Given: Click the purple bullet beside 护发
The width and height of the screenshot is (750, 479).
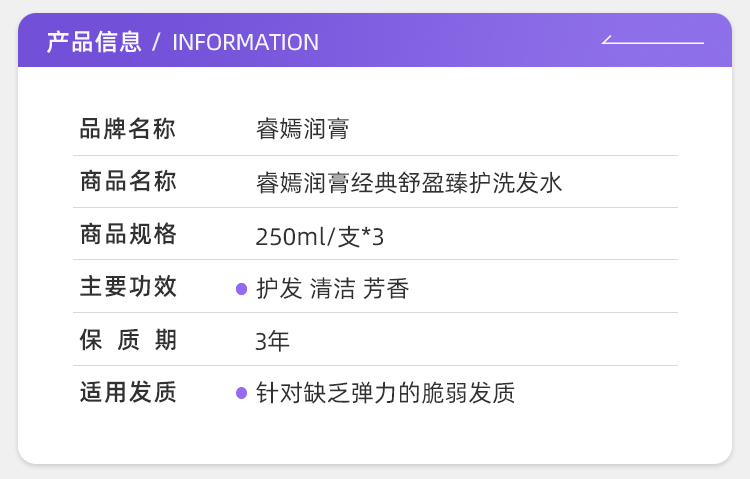Looking at the screenshot, I should 241,289.
